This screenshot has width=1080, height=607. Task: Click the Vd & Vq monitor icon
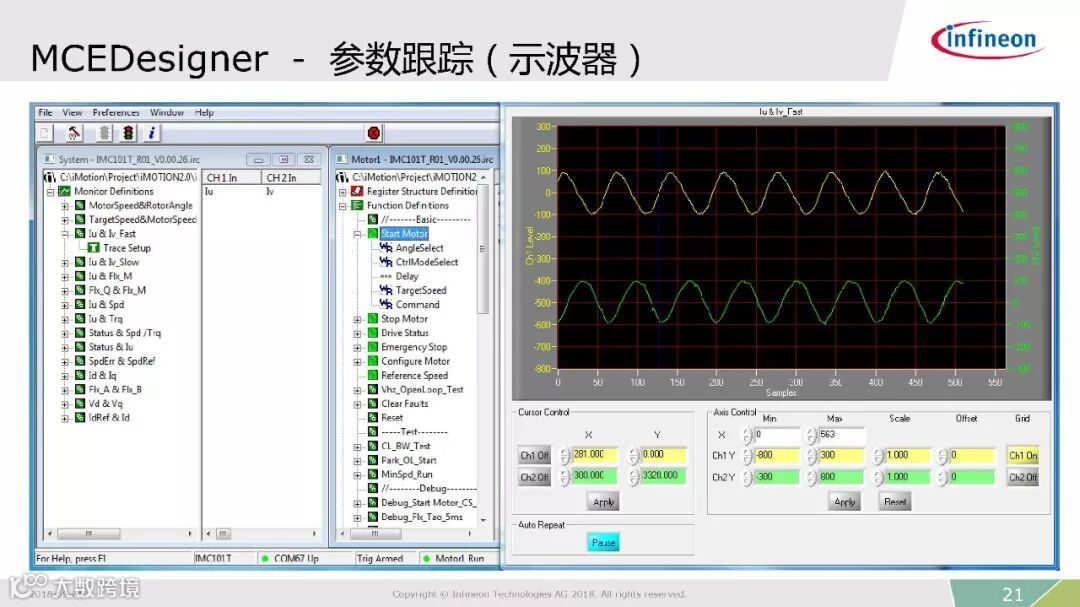(x=80, y=404)
